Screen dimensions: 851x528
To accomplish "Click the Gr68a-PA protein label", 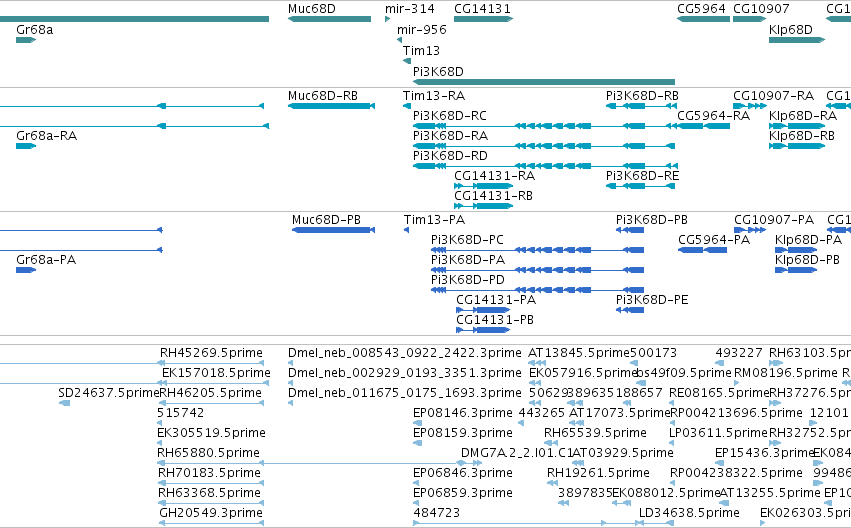I will click(x=46, y=260).
